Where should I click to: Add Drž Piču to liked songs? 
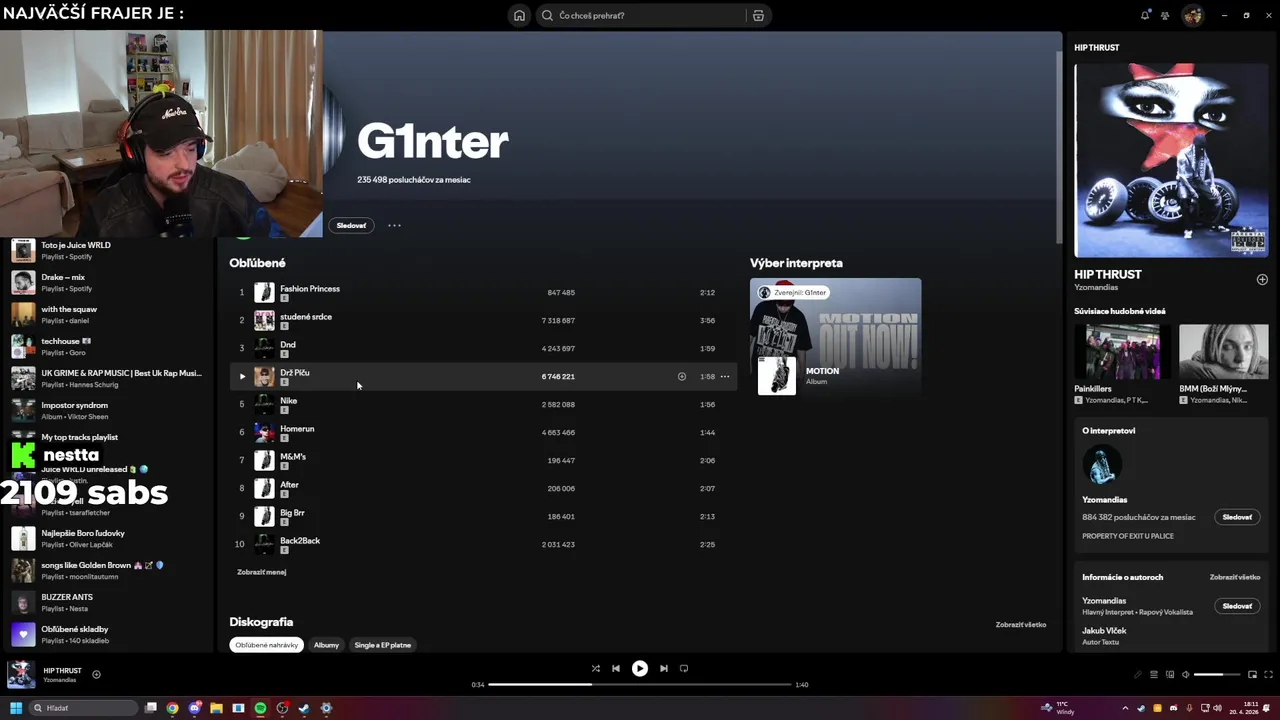[x=682, y=377]
